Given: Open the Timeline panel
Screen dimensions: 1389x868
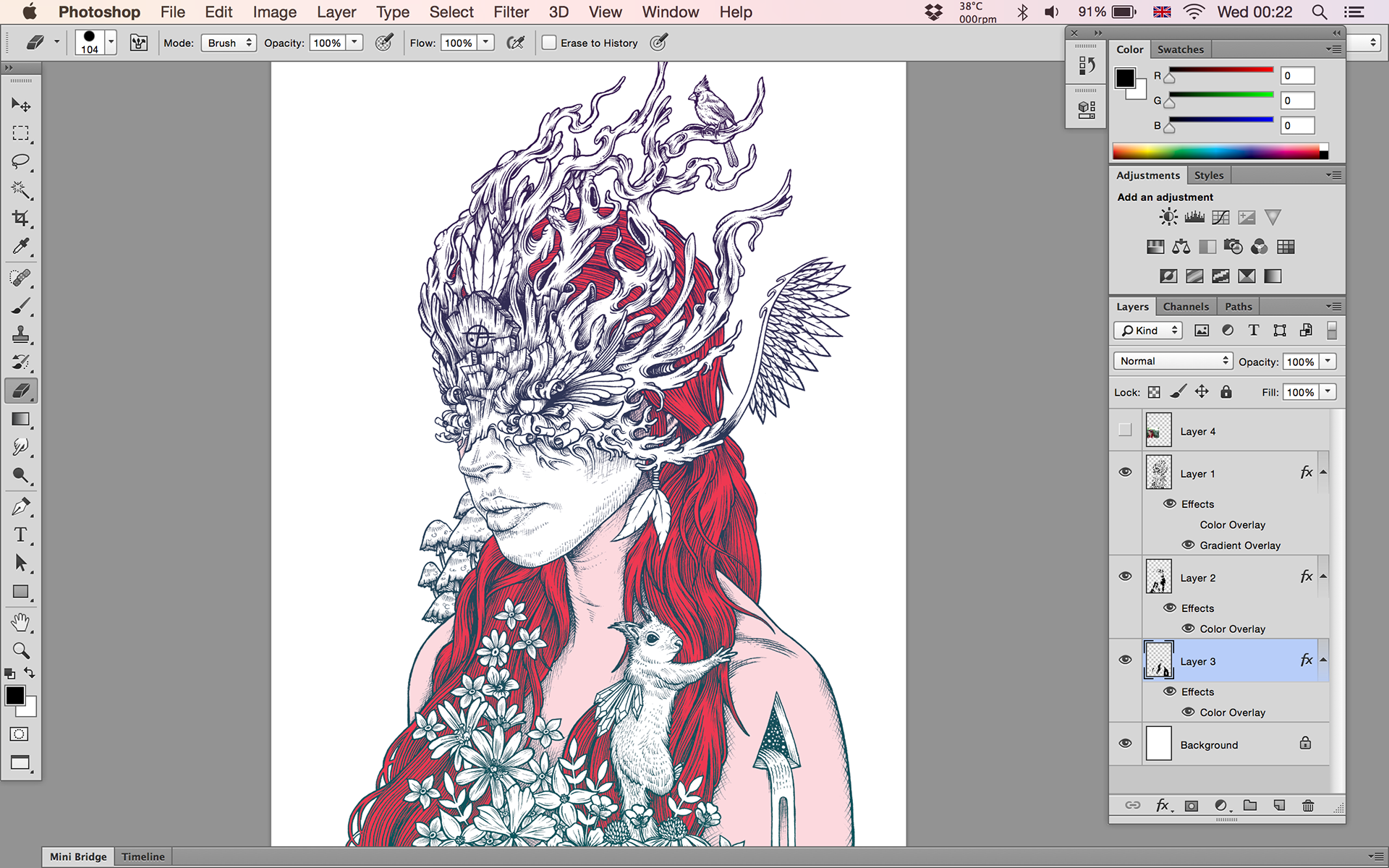Looking at the screenshot, I should click(143, 856).
